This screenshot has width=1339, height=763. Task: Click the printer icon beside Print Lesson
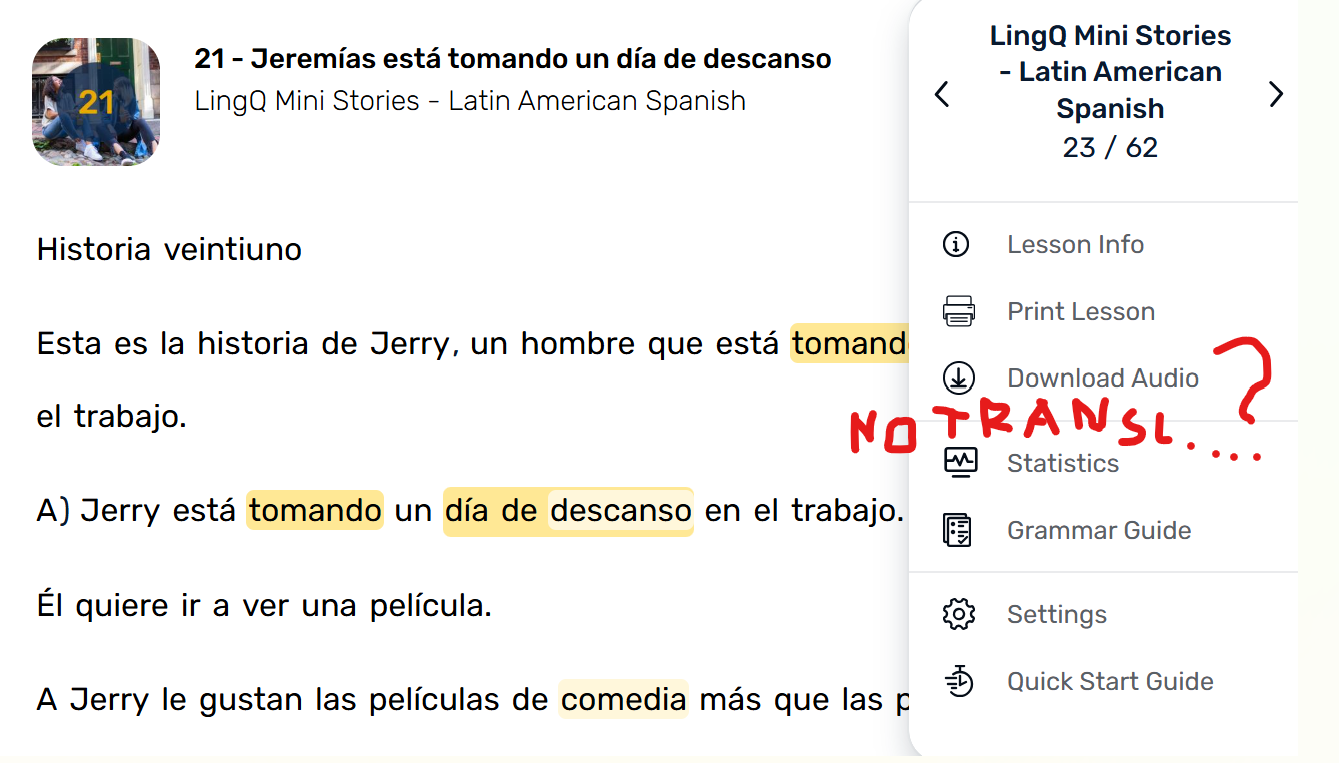tap(958, 311)
